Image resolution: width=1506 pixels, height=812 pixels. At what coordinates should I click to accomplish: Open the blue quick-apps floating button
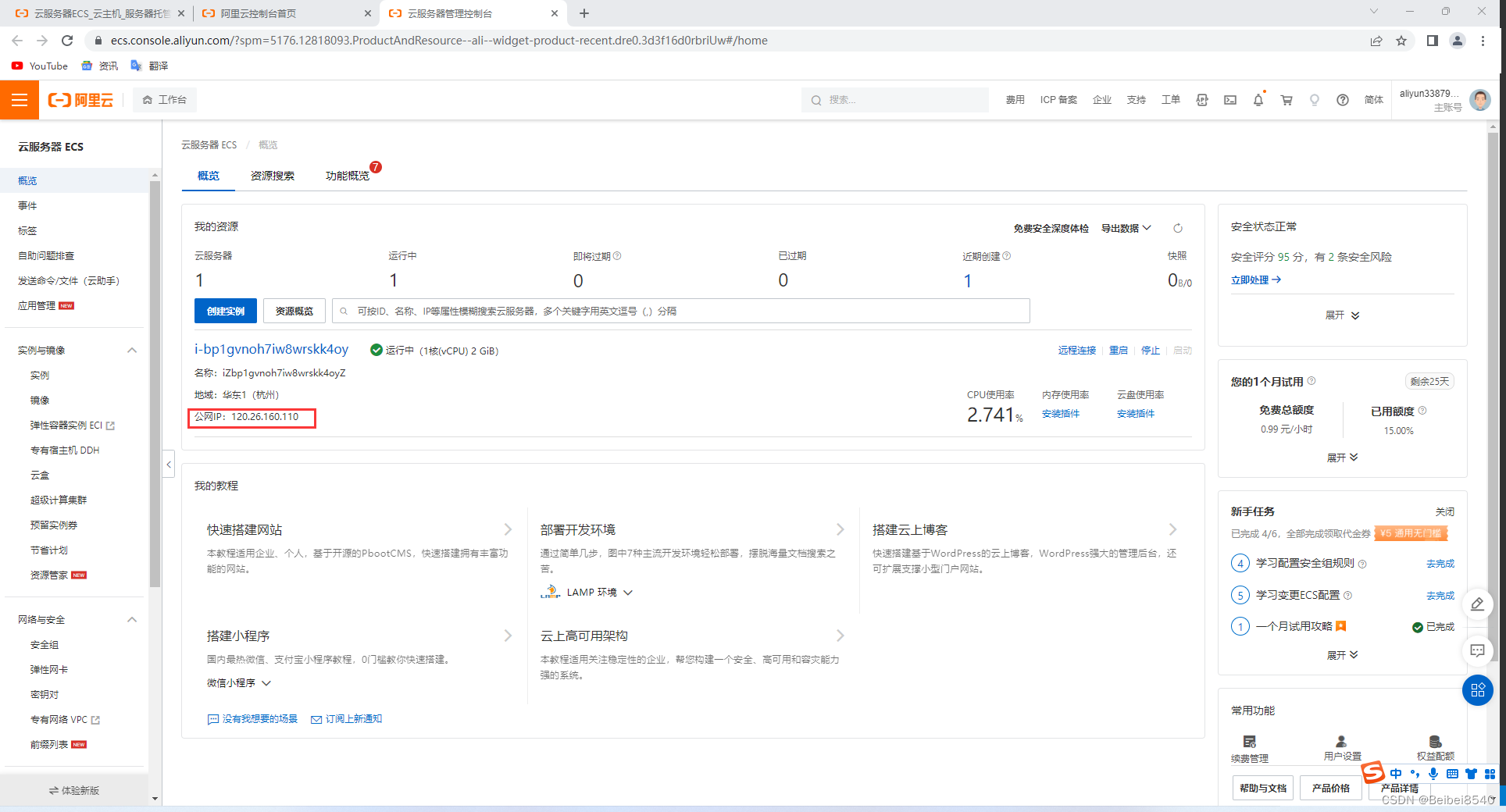click(1477, 690)
